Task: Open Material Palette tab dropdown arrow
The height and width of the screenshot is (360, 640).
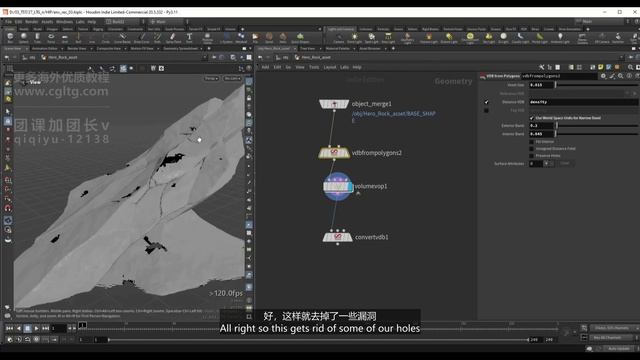Action: pyautogui.click(x=353, y=49)
